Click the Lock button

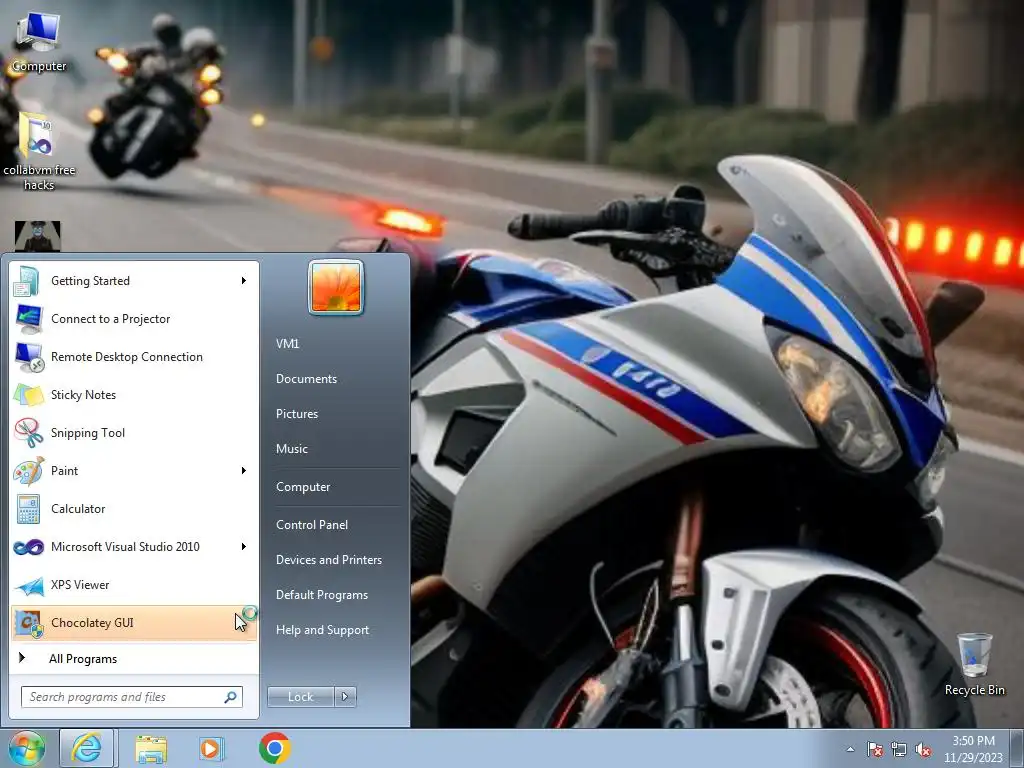(301, 697)
